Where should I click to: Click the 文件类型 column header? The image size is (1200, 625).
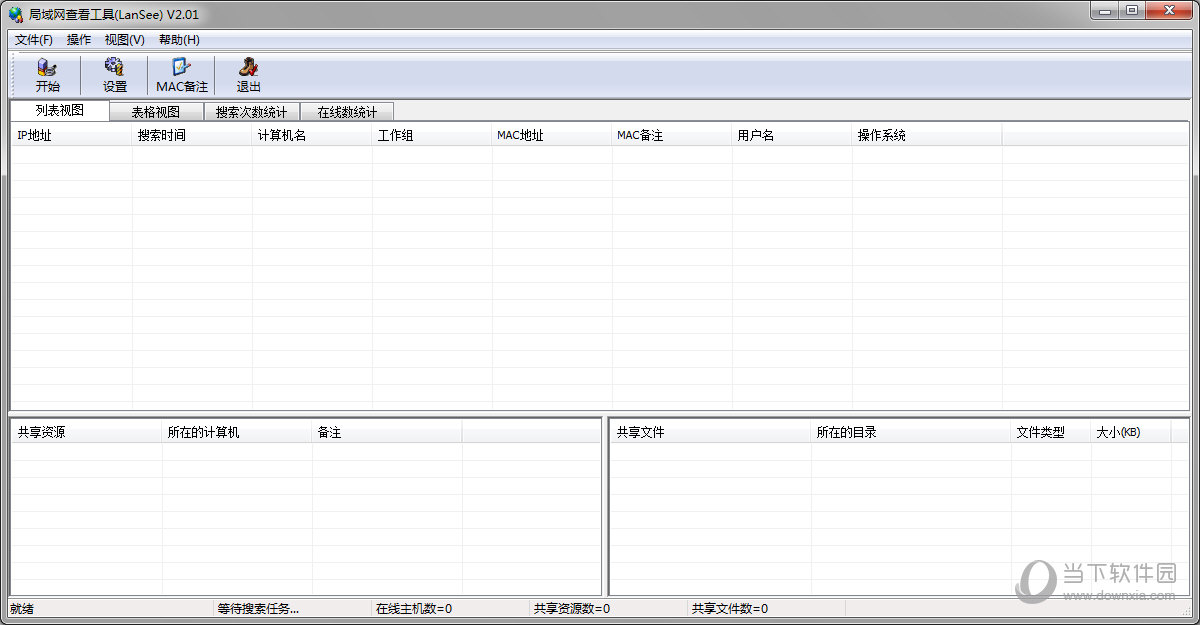(x=1051, y=432)
